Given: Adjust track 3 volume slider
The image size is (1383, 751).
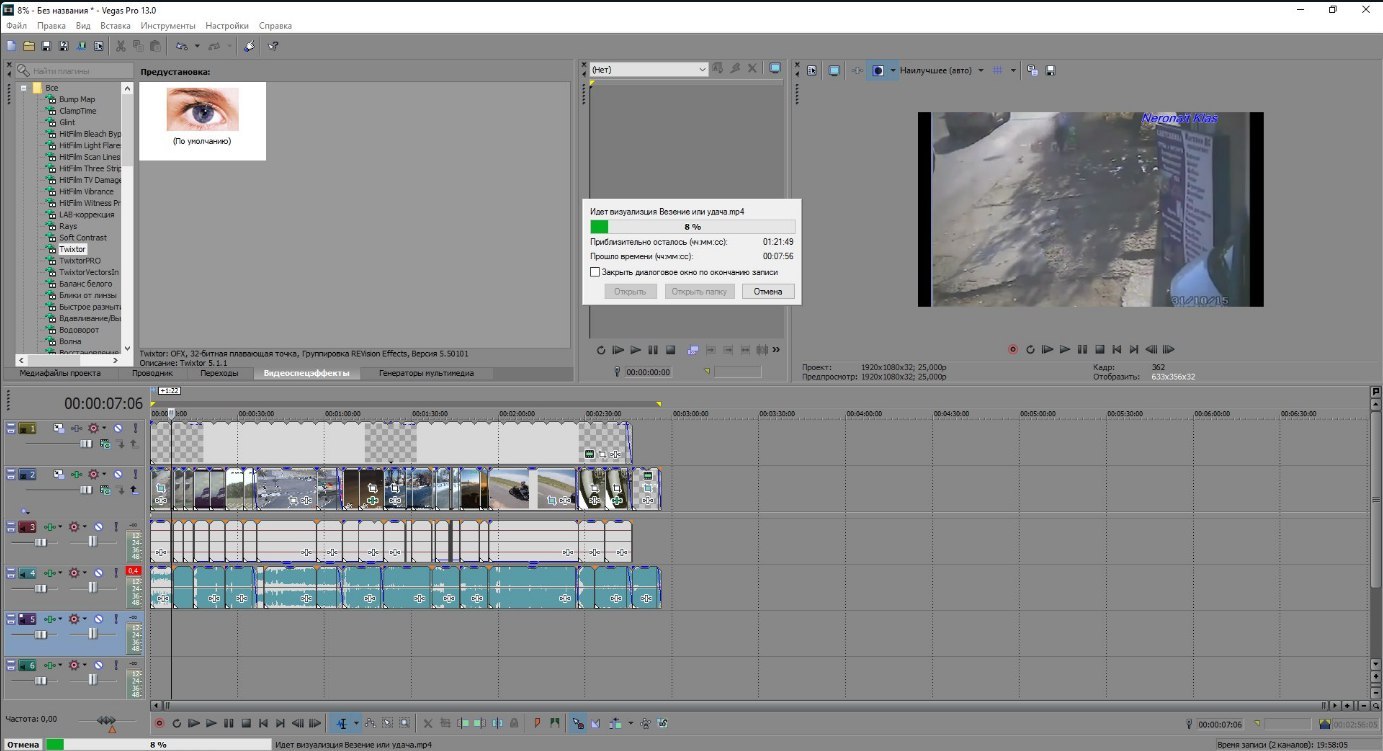Looking at the screenshot, I should tap(40, 542).
